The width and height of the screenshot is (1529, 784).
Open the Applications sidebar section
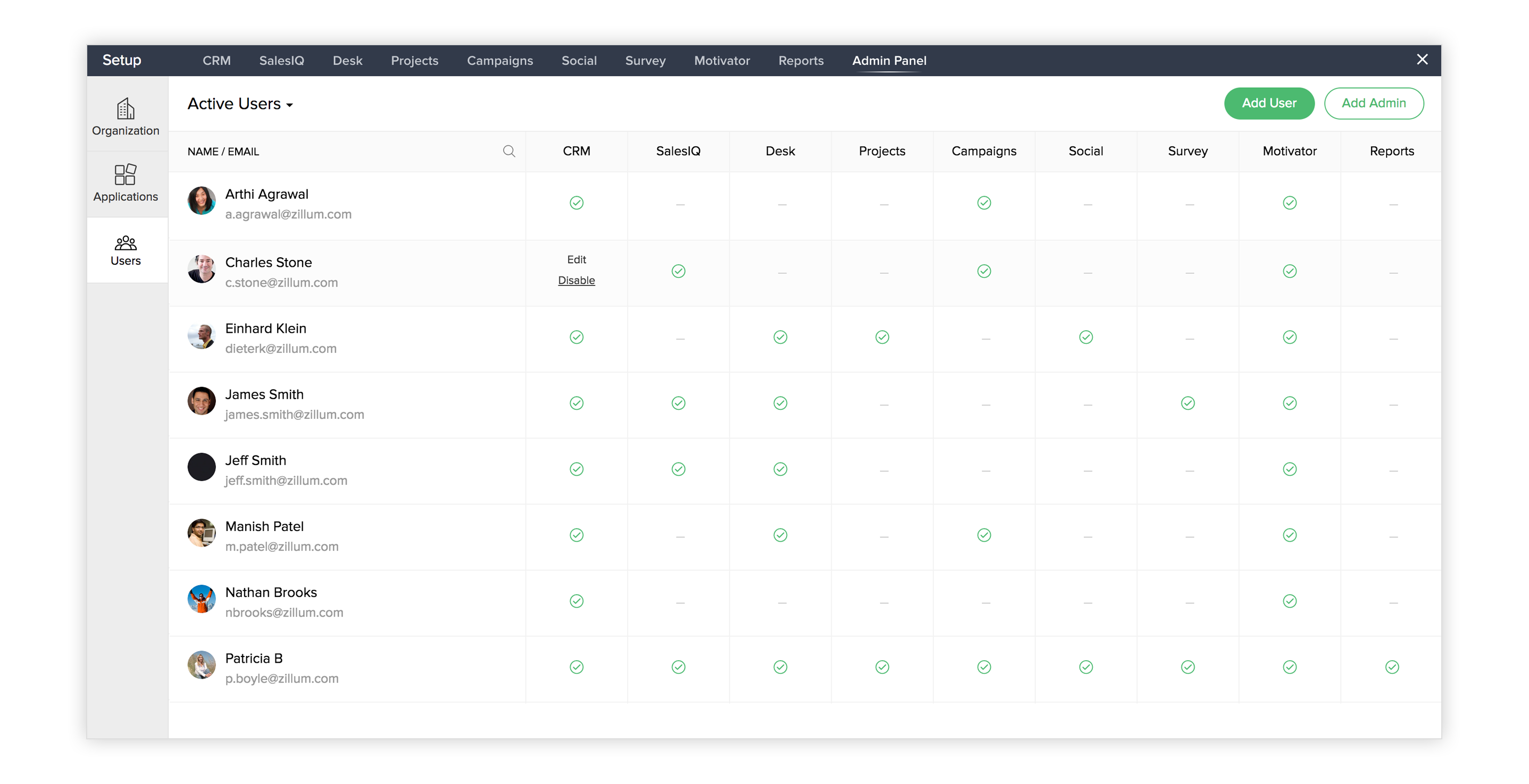coord(125,183)
